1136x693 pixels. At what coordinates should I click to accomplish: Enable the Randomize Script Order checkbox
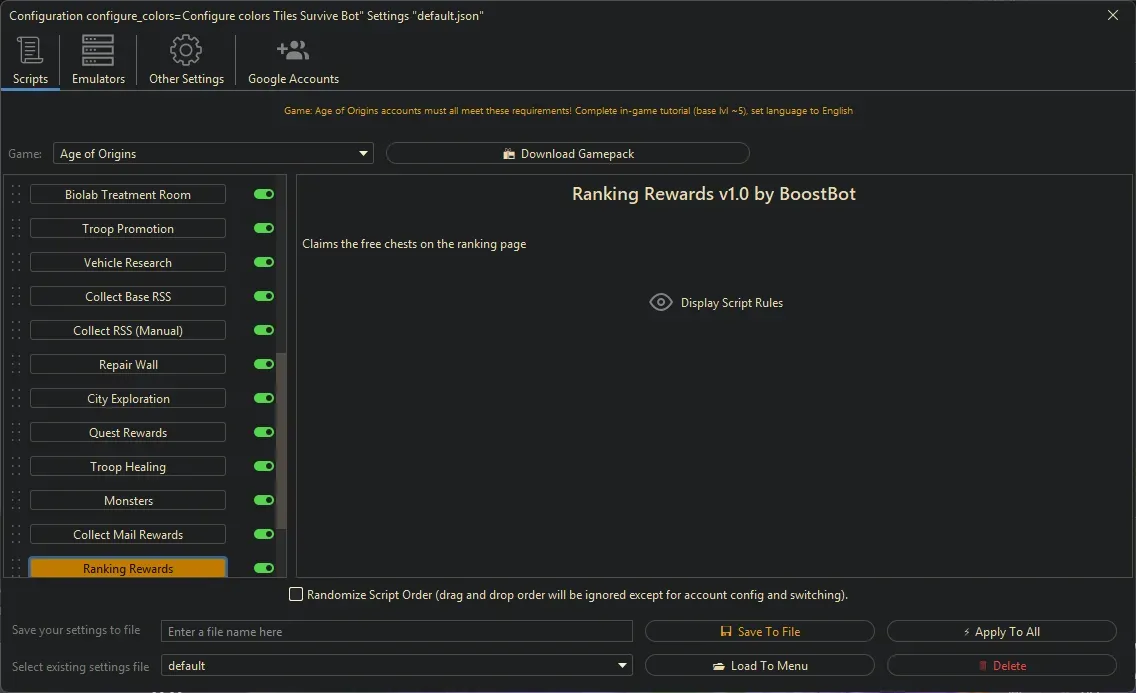tap(296, 594)
